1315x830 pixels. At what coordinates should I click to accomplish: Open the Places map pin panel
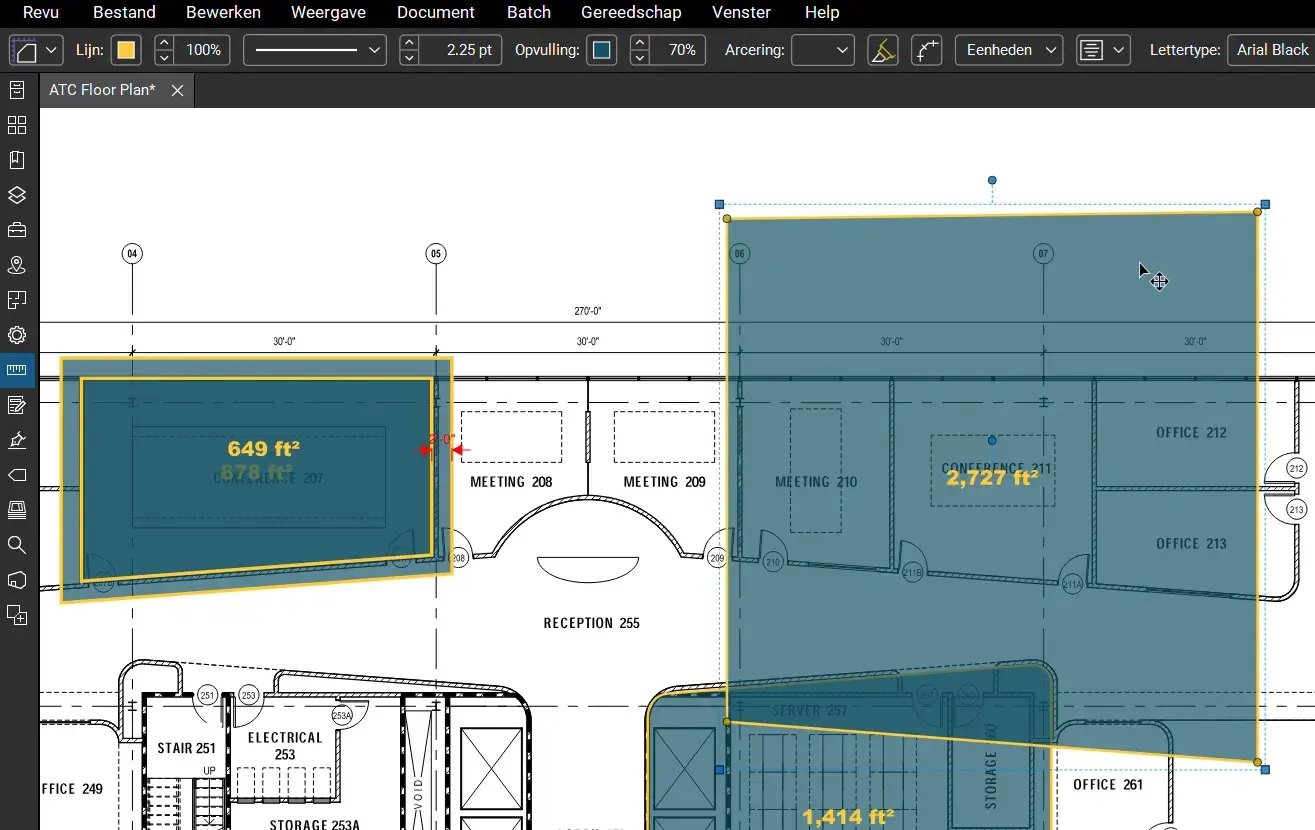tap(17, 265)
